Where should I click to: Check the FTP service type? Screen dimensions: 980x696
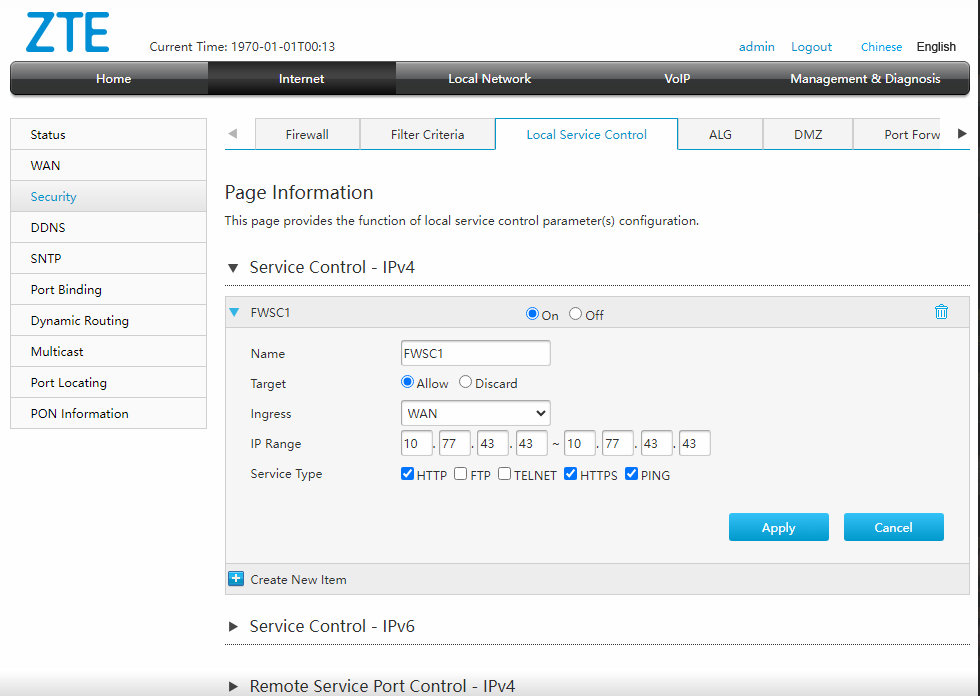pyautogui.click(x=461, y=474)
